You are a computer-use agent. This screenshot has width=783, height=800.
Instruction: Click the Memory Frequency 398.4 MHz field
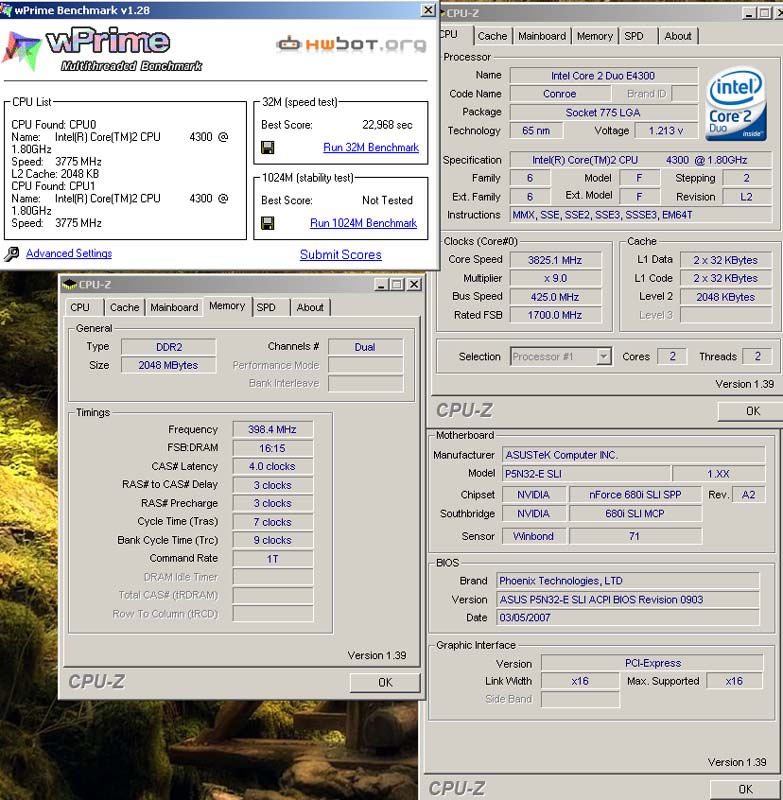tap(272, 430)
